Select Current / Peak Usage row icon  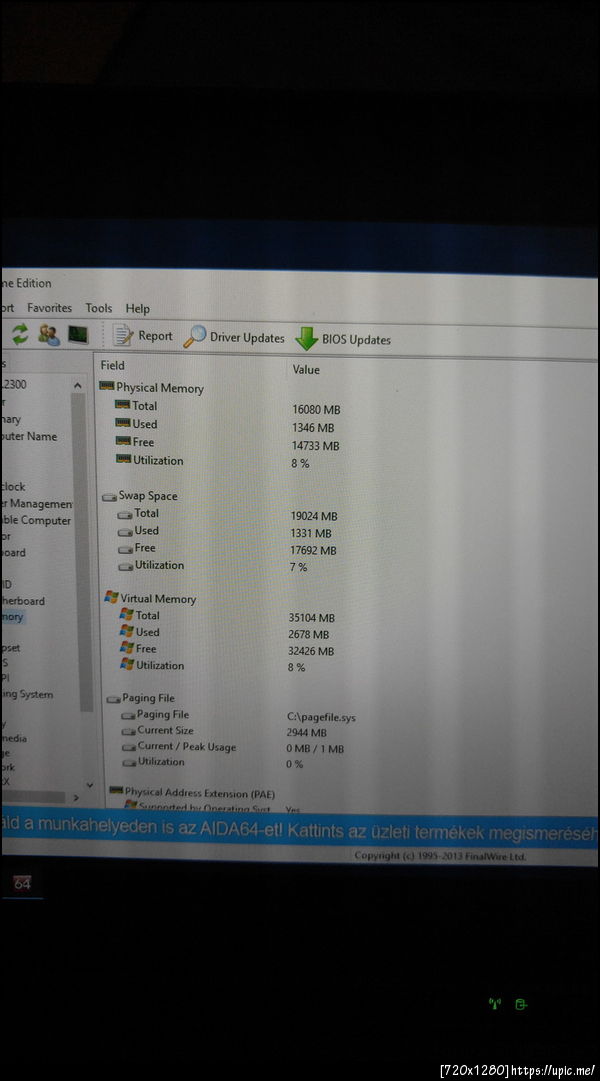click(128, 747)
